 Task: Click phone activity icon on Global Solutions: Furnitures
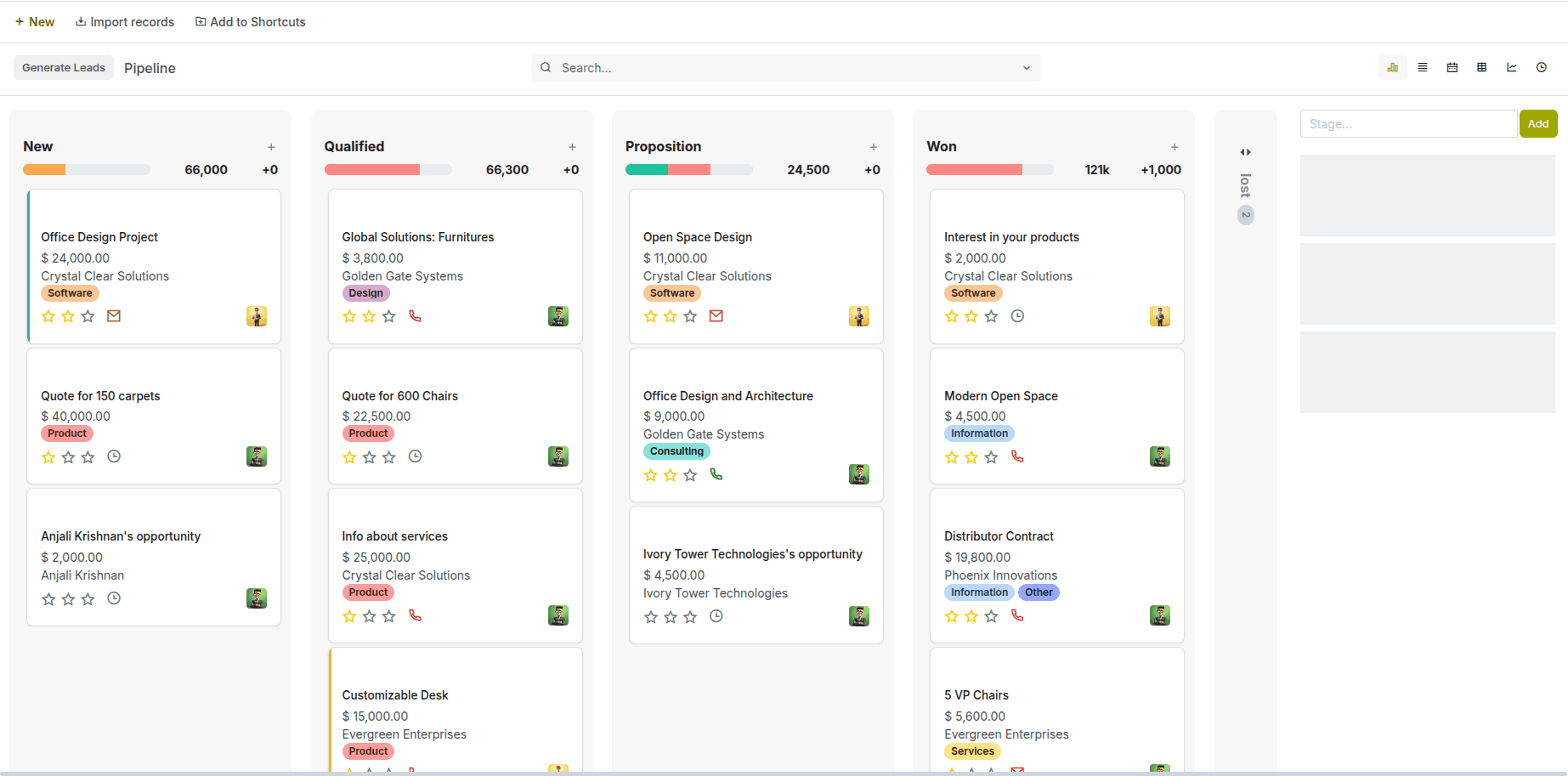[x=415, y=316]
